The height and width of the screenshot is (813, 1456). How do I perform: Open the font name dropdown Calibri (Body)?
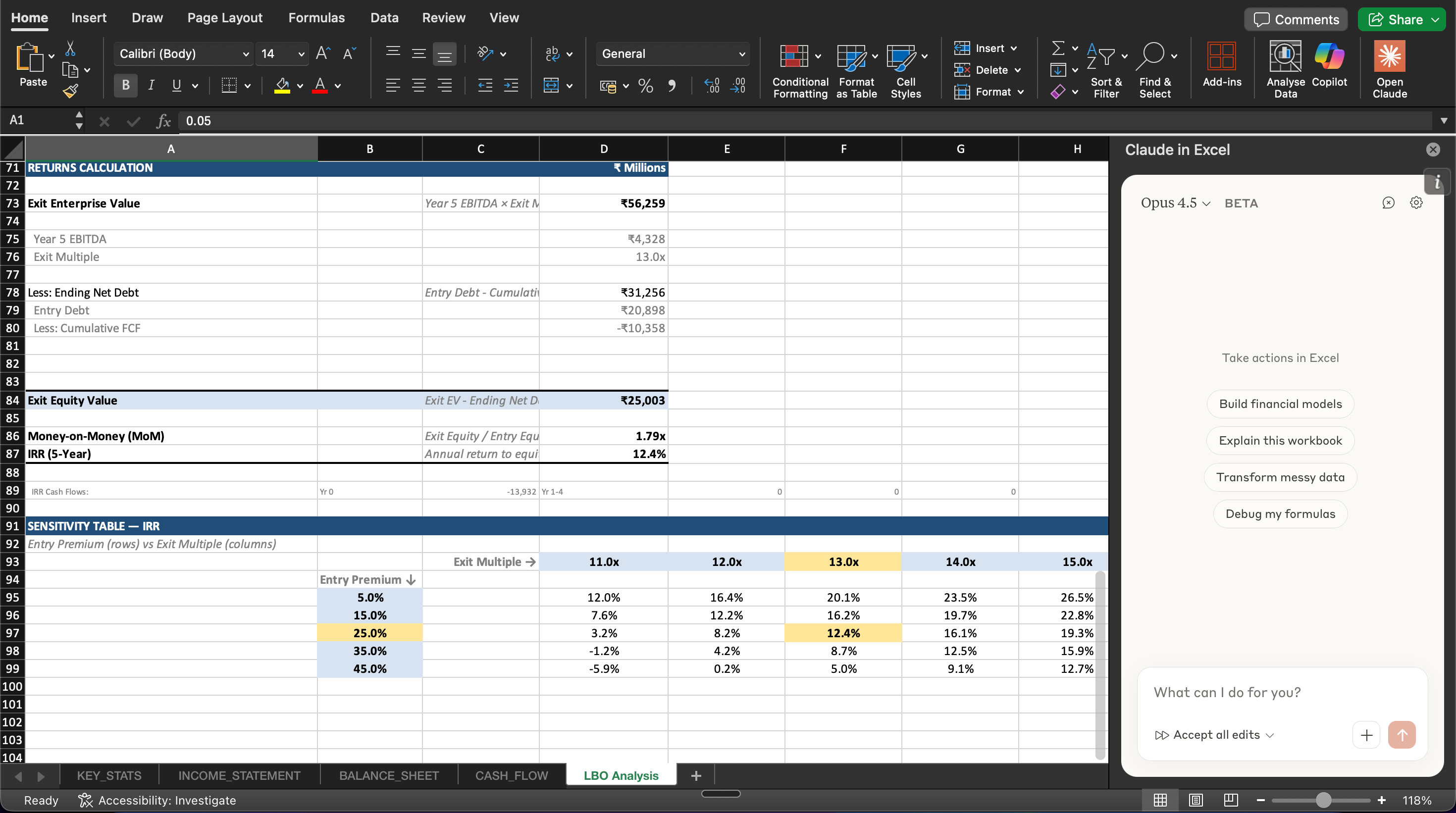(x=183, y=53)
